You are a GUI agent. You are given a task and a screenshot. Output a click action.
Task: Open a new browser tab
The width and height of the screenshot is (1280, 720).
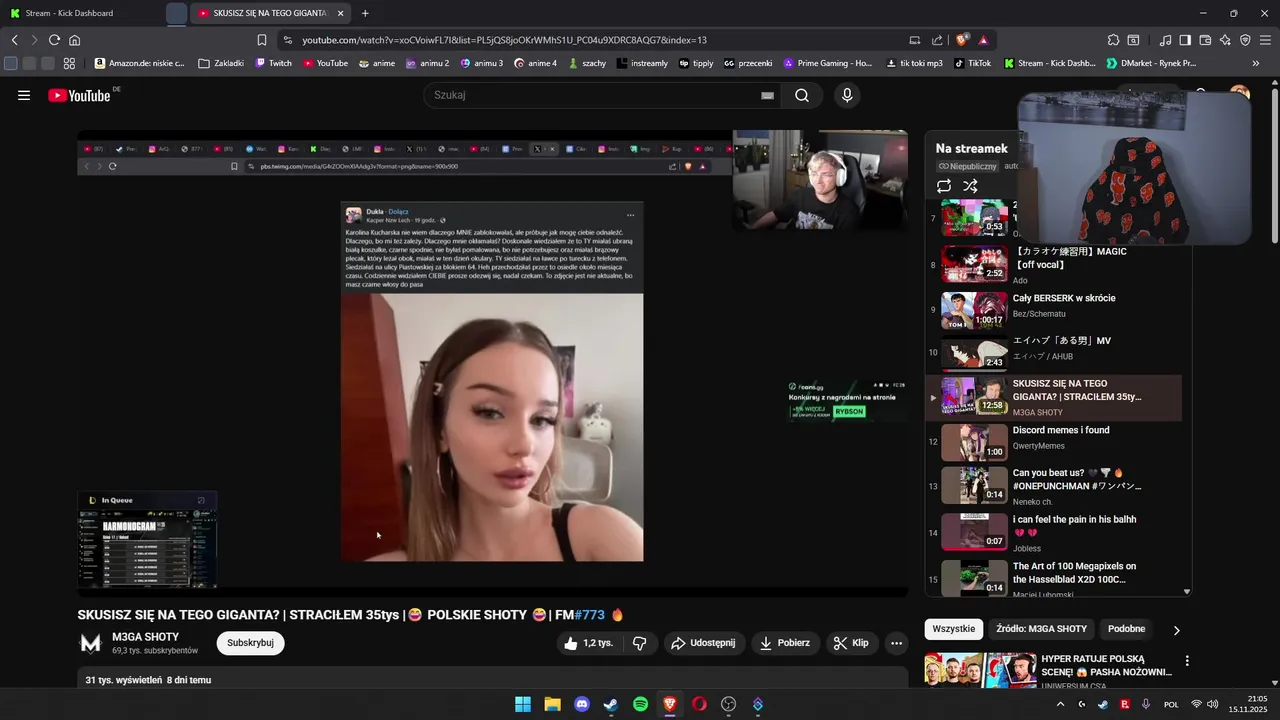[x=365, y=13]
